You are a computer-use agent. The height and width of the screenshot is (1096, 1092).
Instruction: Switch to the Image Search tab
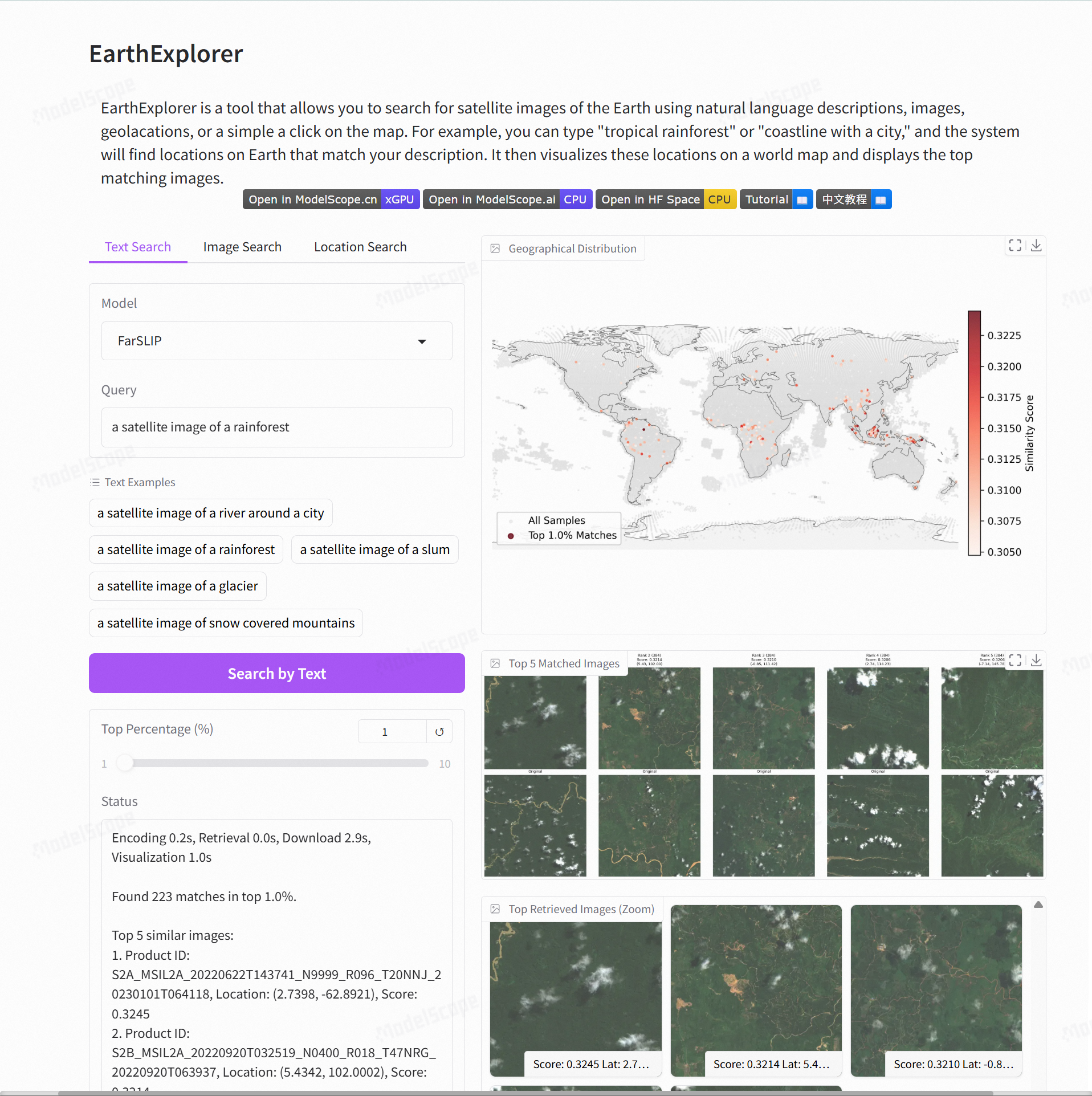[x=242, y=247]
